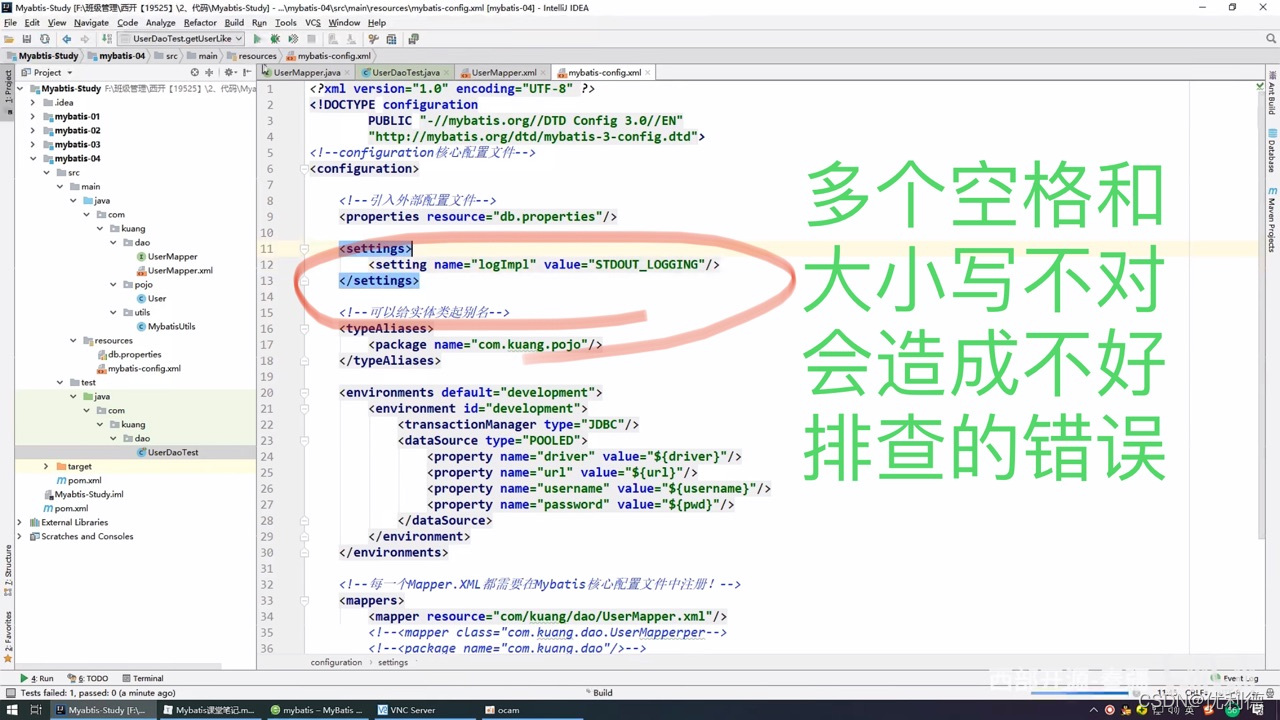Expand the target folder node
This screenshot has width=1280, height=720.
click(x=46, y=466)
